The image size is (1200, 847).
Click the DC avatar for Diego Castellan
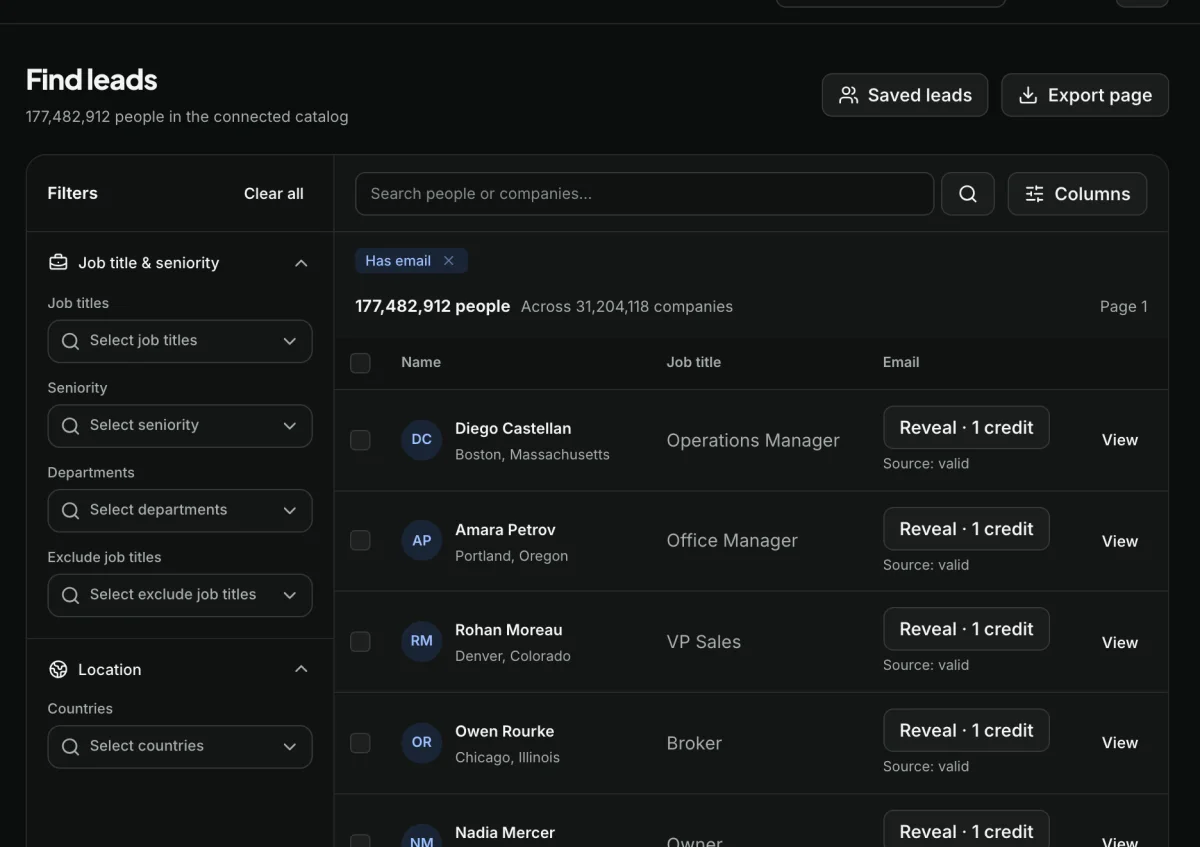[x=422, y=440]
